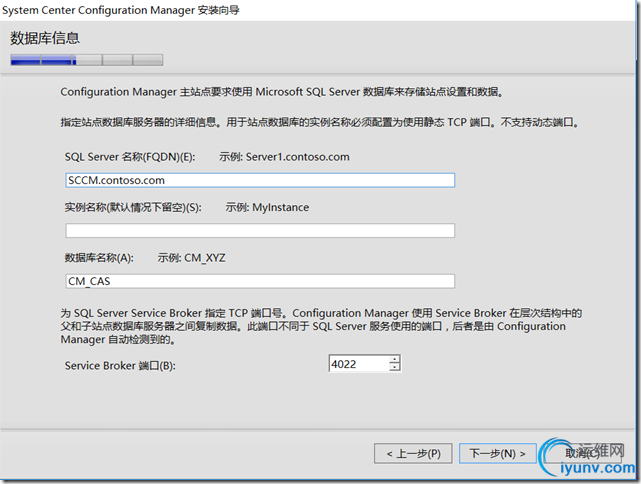Click the database name field containing CM_CAS
This screenshot has width=641, height=484.
260,281
